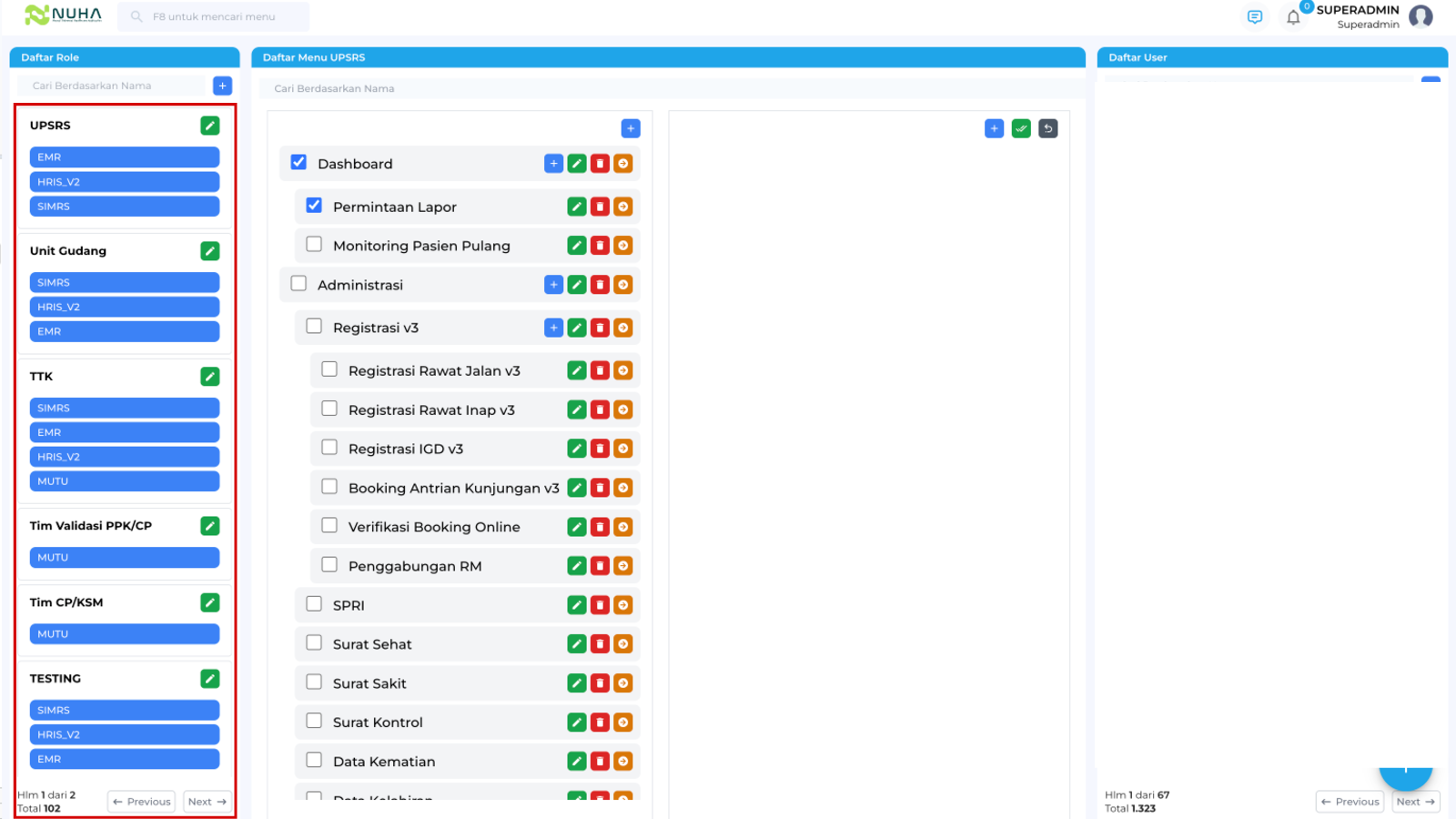Viewport: 1456px width, 819px height.
Task: Edit the Tim Validasi PPK/CP role
Action: [x=210, y=526]
